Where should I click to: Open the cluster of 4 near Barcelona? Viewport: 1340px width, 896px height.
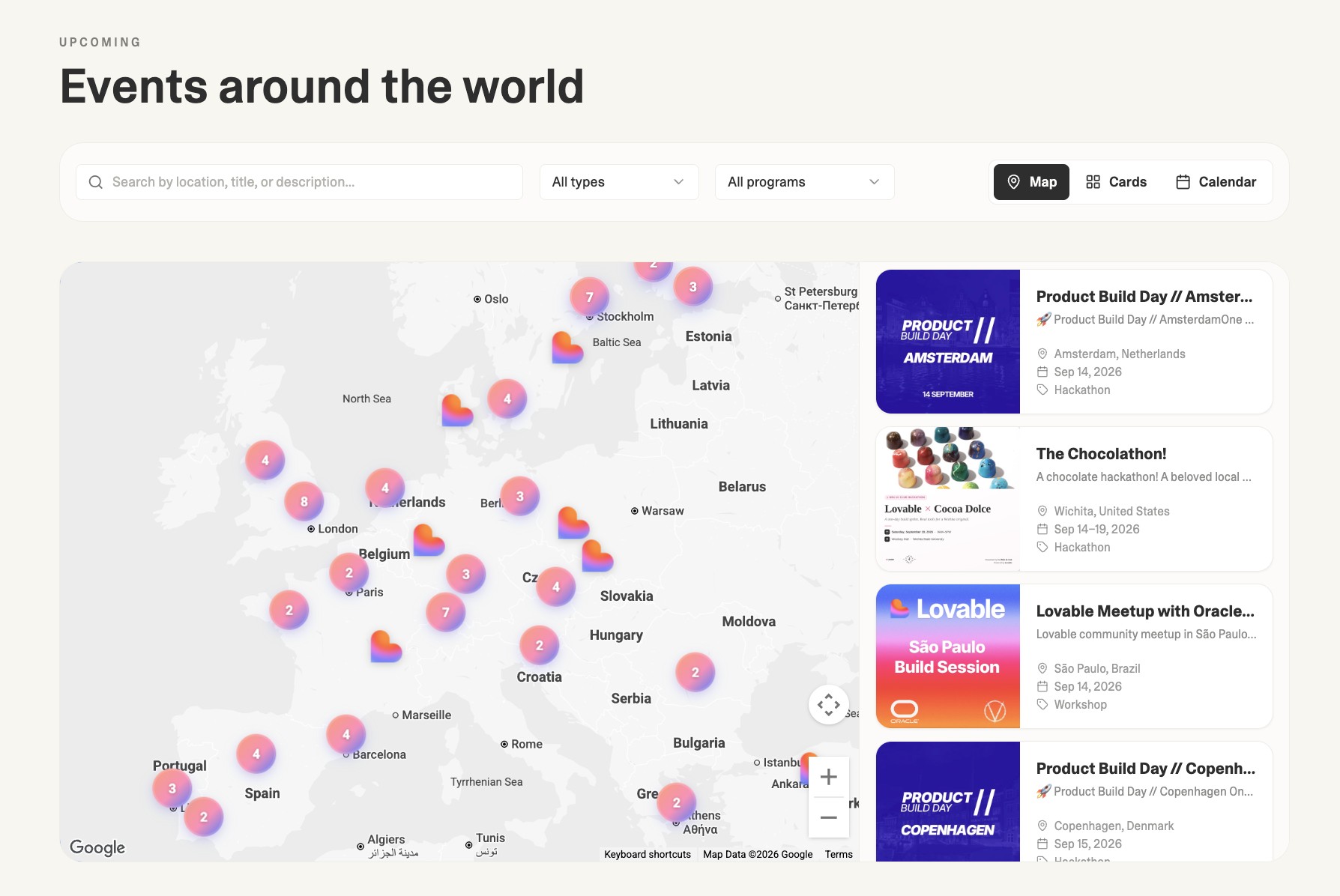(x=346, y=734)
